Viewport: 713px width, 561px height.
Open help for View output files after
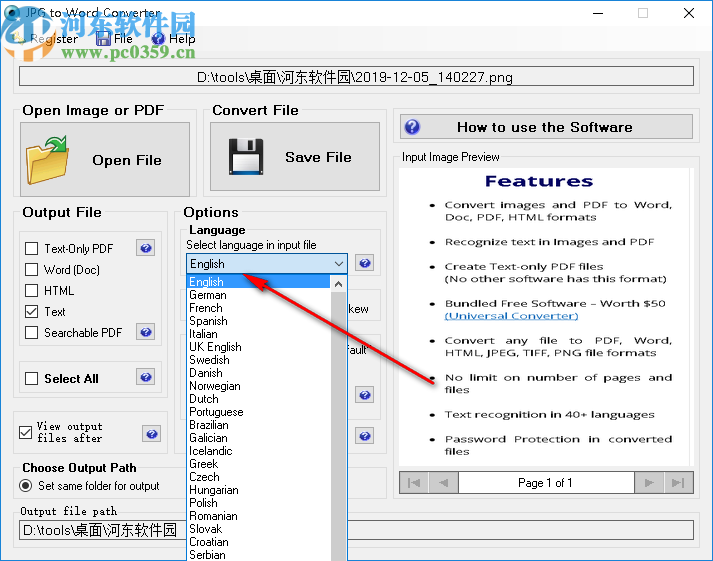coord(152,434)
